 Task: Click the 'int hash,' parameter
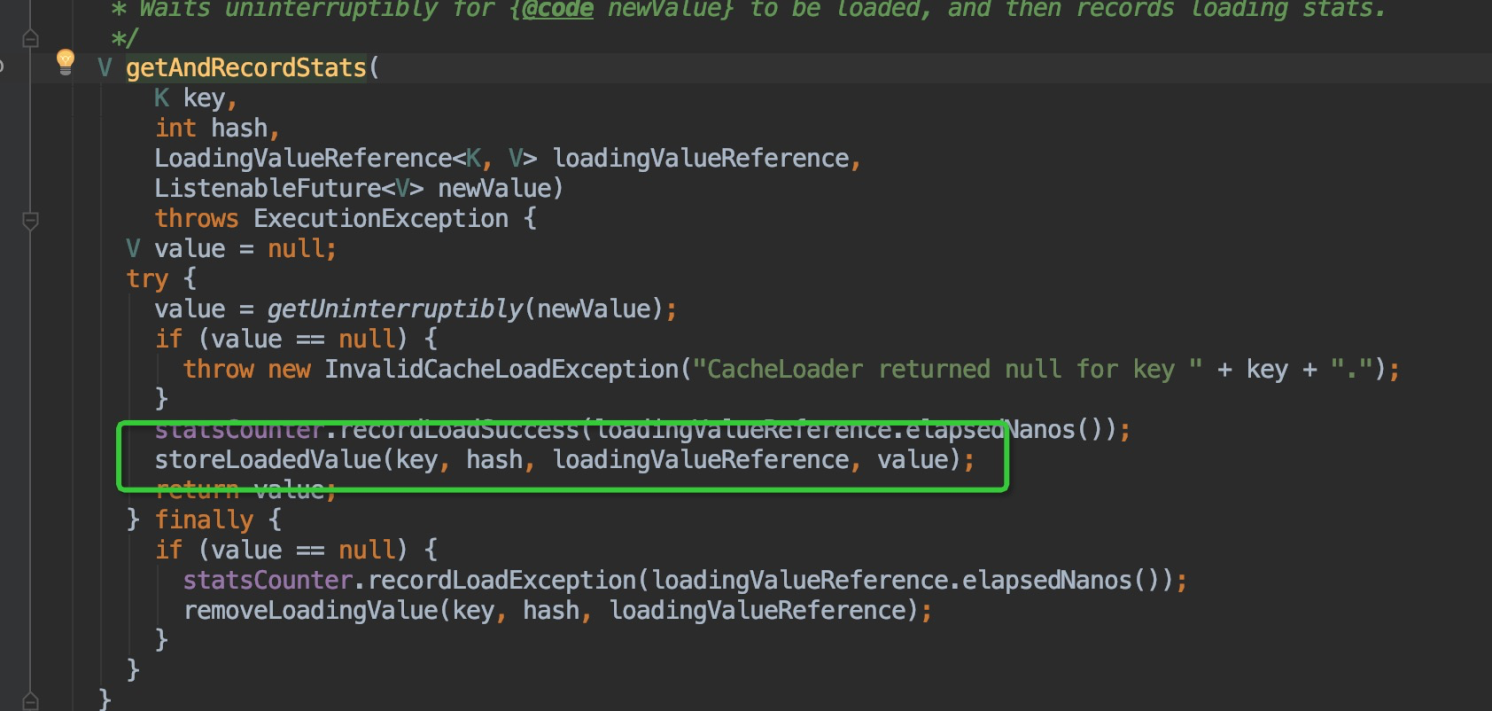[x=217, y=129]
